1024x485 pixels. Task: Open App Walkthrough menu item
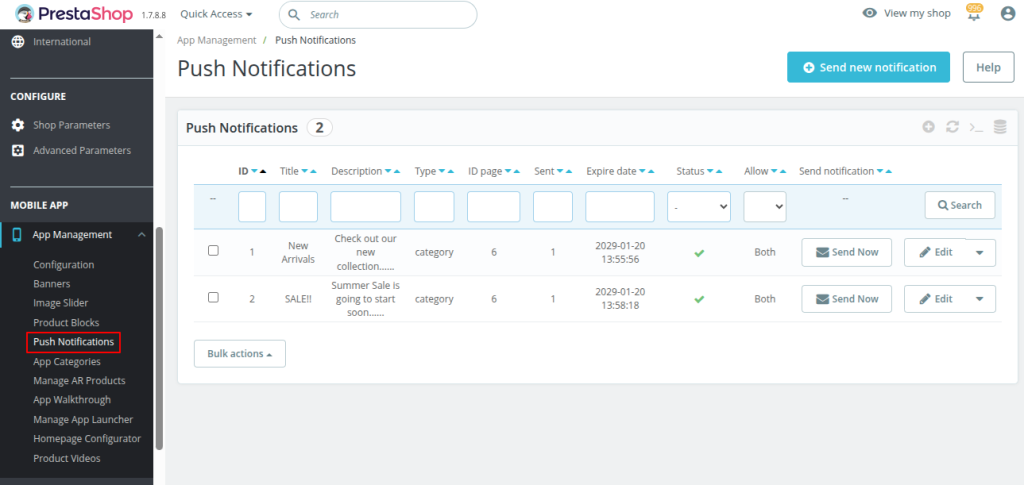coord(72,399)
